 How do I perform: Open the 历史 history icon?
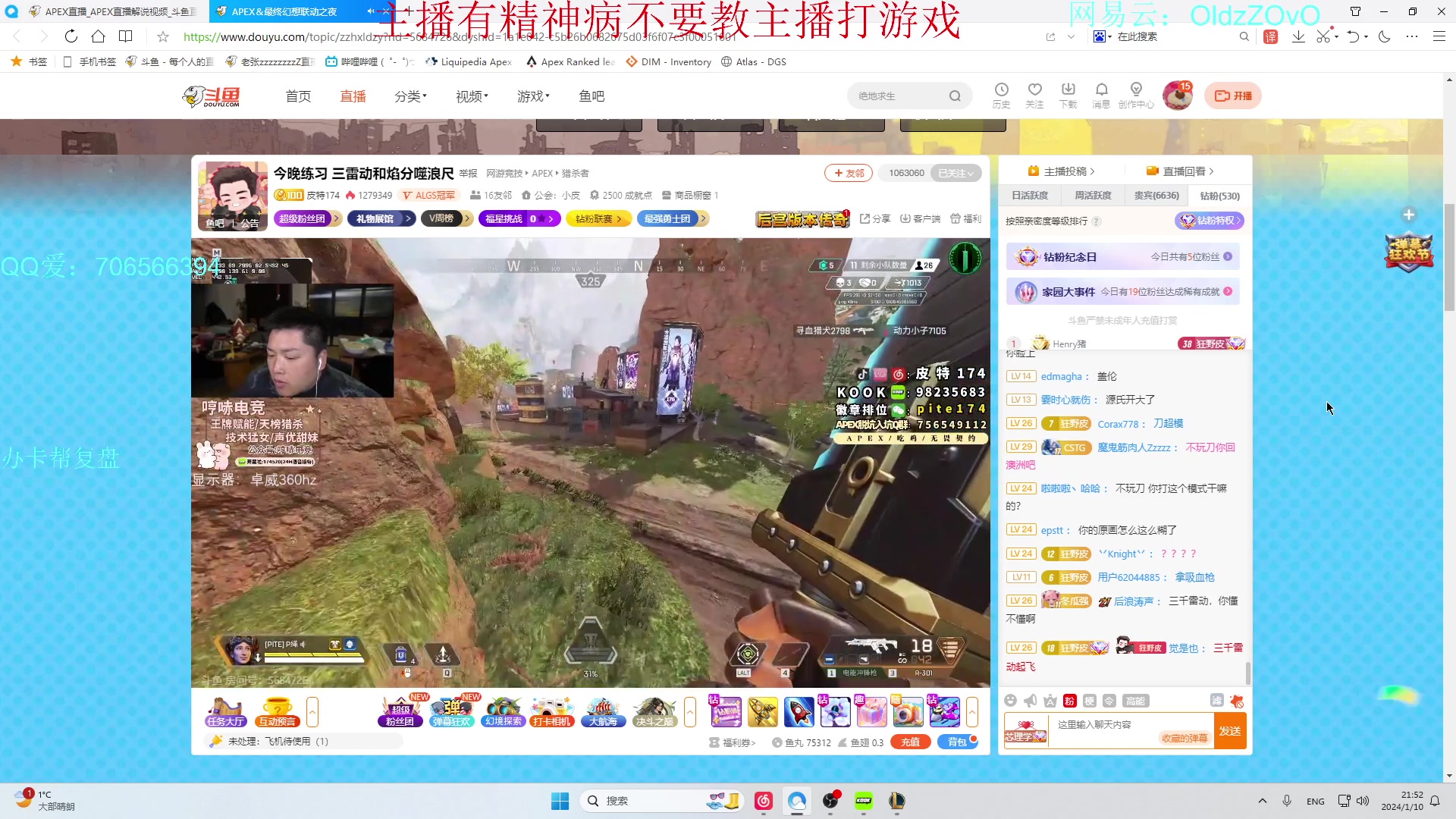pyautogui.click(x=1001, y=95)
